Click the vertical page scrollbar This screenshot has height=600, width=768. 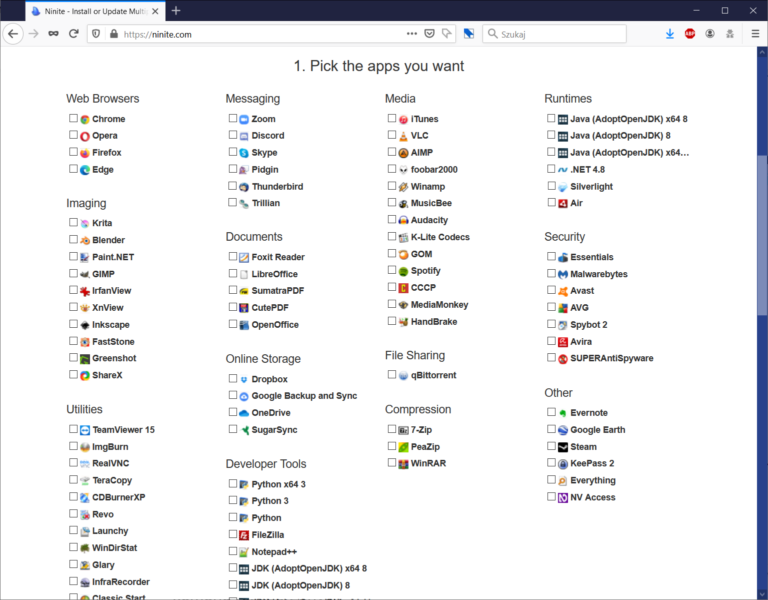[x=762, y=235]
